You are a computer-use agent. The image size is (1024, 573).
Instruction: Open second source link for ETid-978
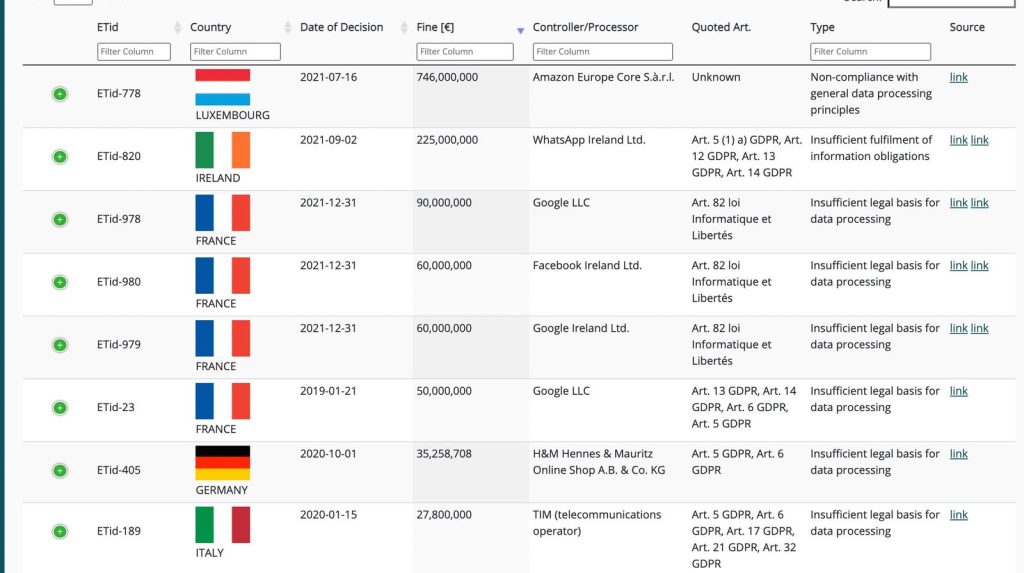coord(980,203)
